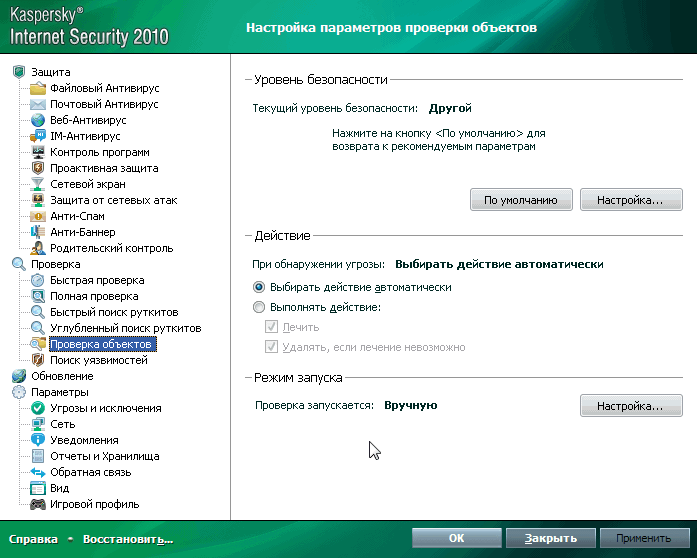Select Параметры root item

(60, 392)
